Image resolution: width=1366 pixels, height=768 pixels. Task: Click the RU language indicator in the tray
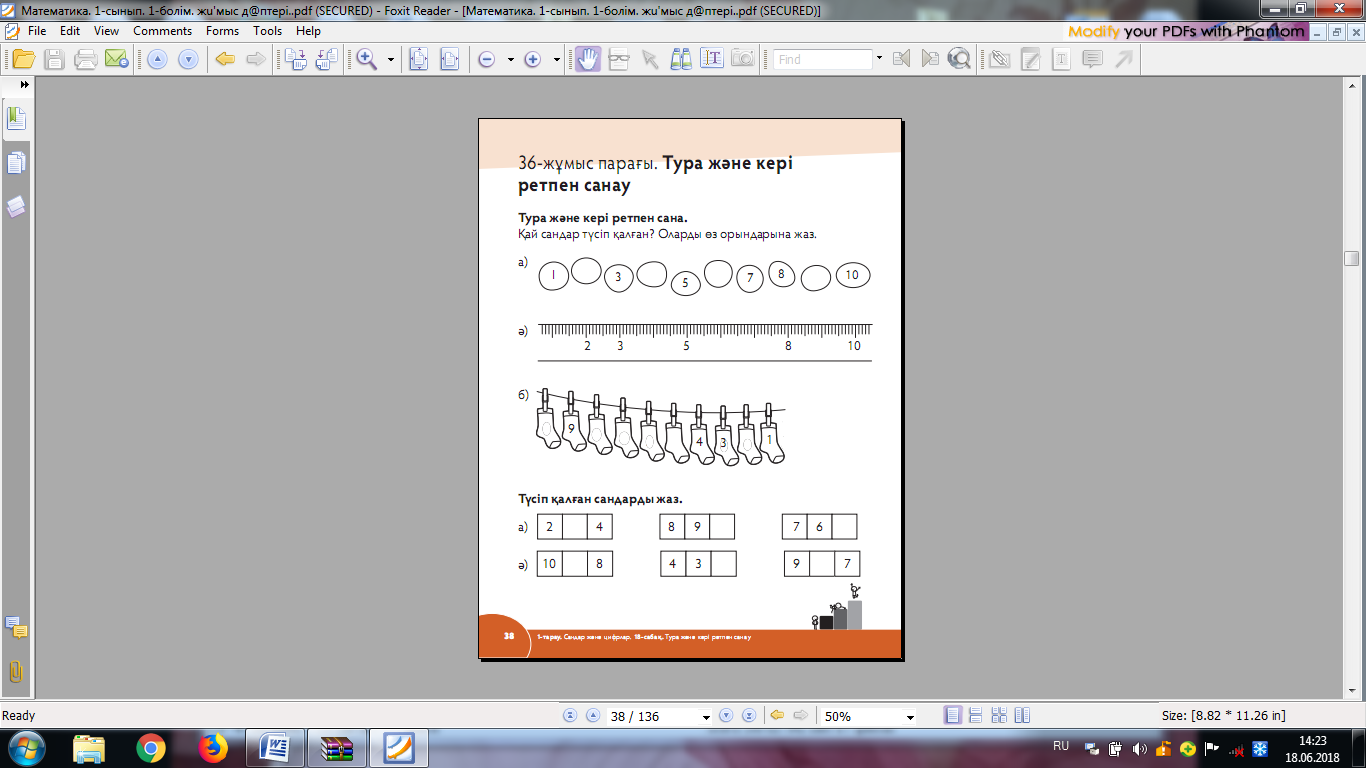[x=1061, y=747]
